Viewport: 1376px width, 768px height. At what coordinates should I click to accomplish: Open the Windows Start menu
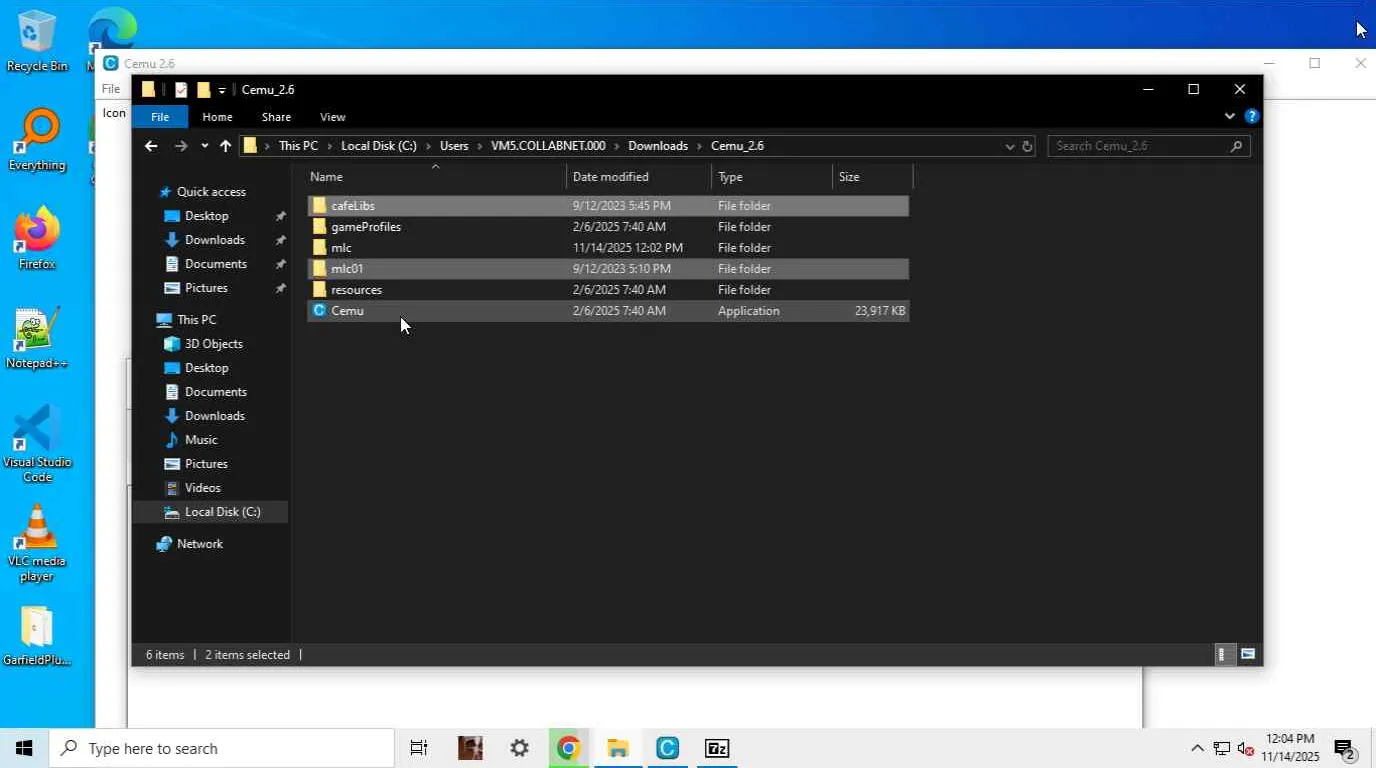click(24, 748)
